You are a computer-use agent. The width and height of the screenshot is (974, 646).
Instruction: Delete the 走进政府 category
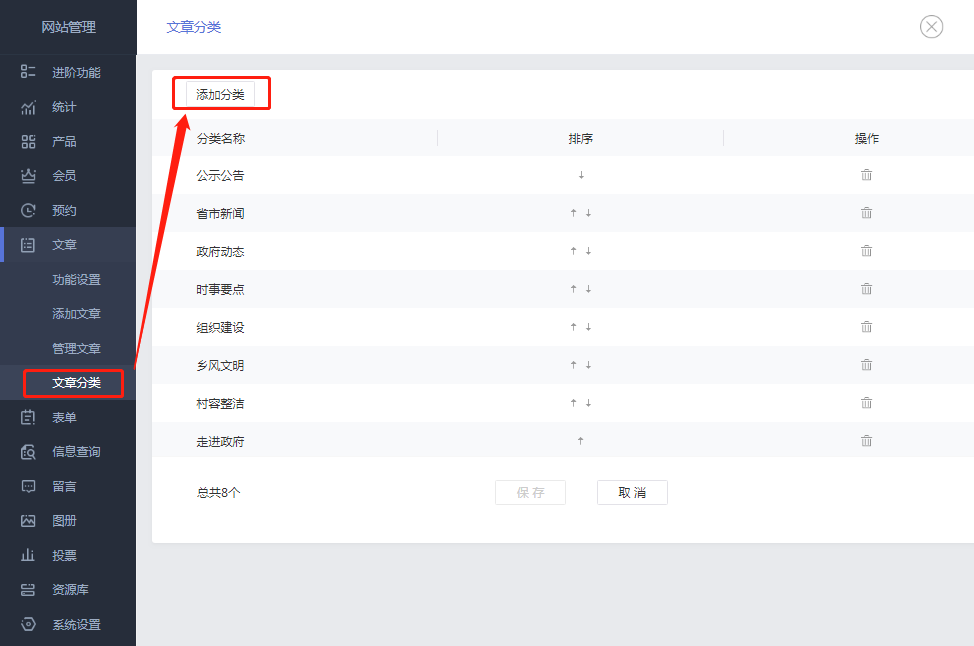coord(866,440)
